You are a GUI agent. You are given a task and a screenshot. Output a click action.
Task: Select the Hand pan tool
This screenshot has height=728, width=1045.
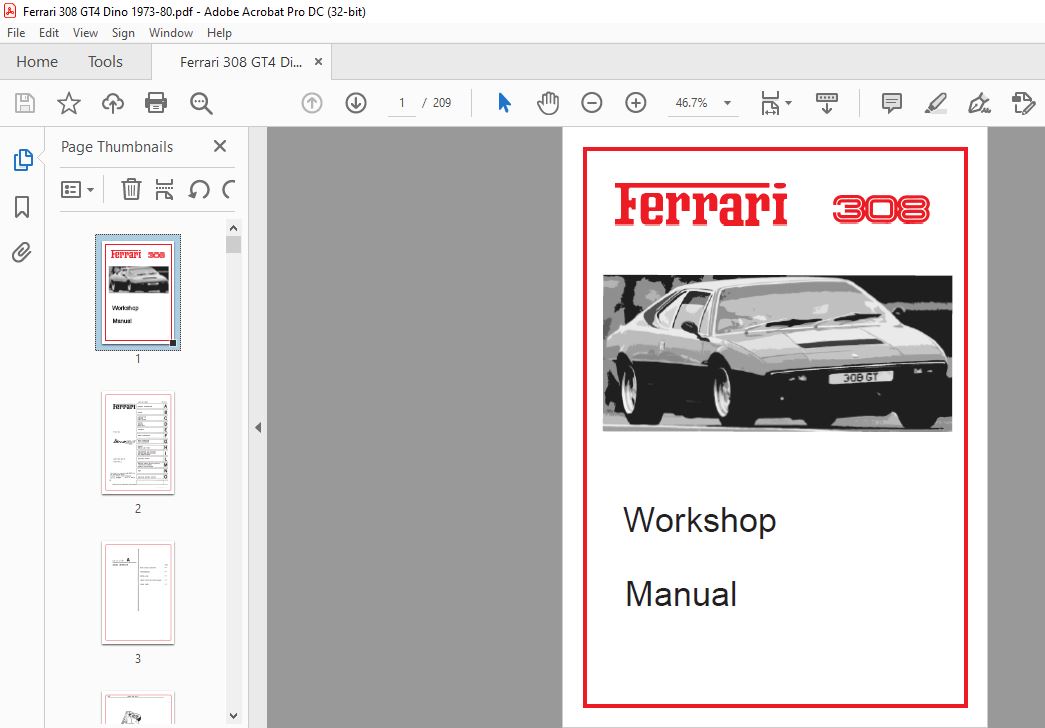tap(548, 103)
